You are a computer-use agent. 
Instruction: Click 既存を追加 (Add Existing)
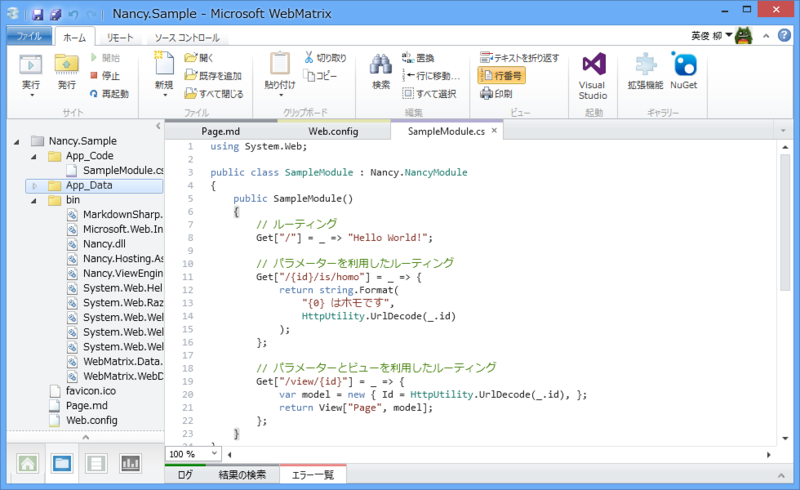[213, 76]
